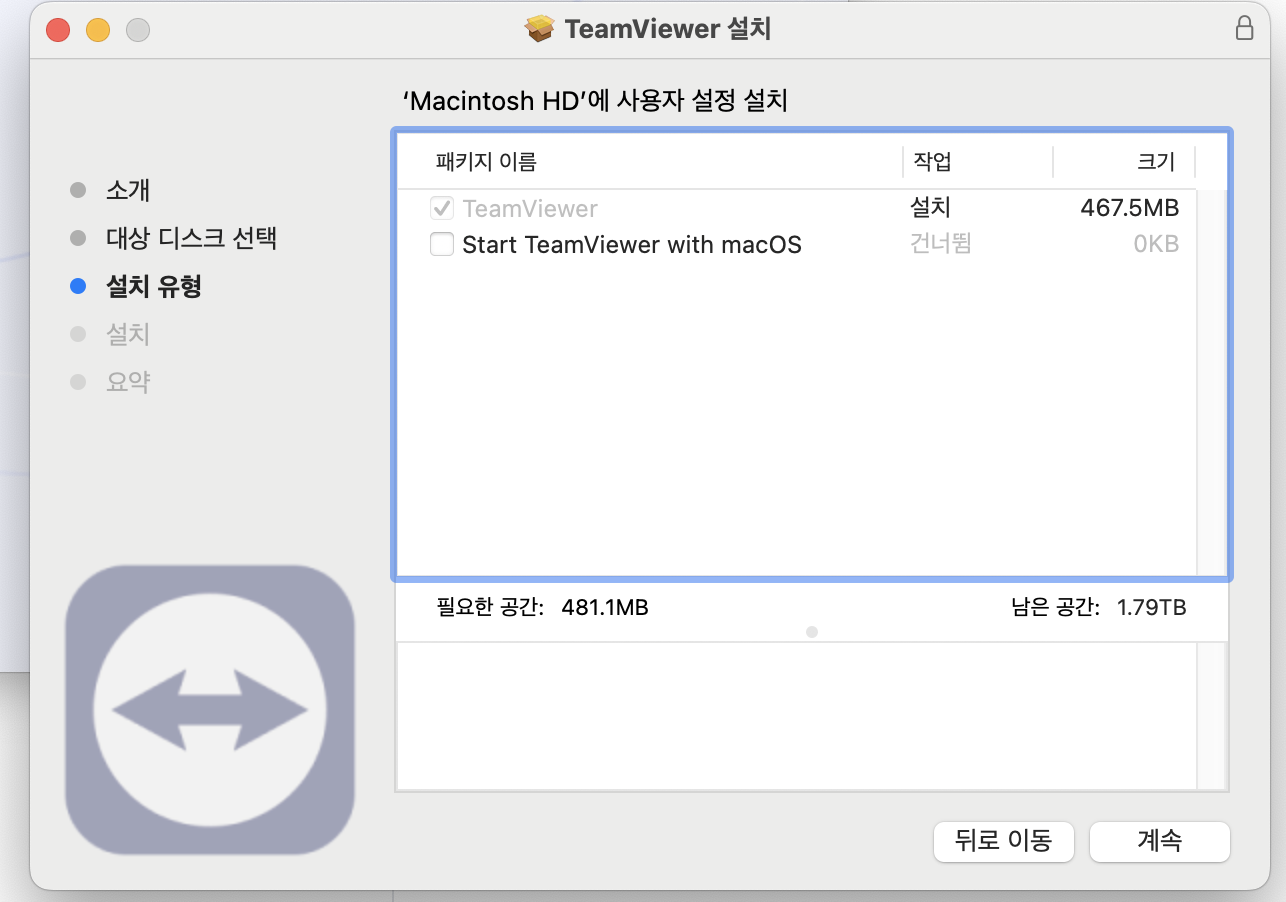The image size is (1286, 902).
Task: Click the 467.5MB size value
Action: pyautogui.click(x=1130, y=208)
